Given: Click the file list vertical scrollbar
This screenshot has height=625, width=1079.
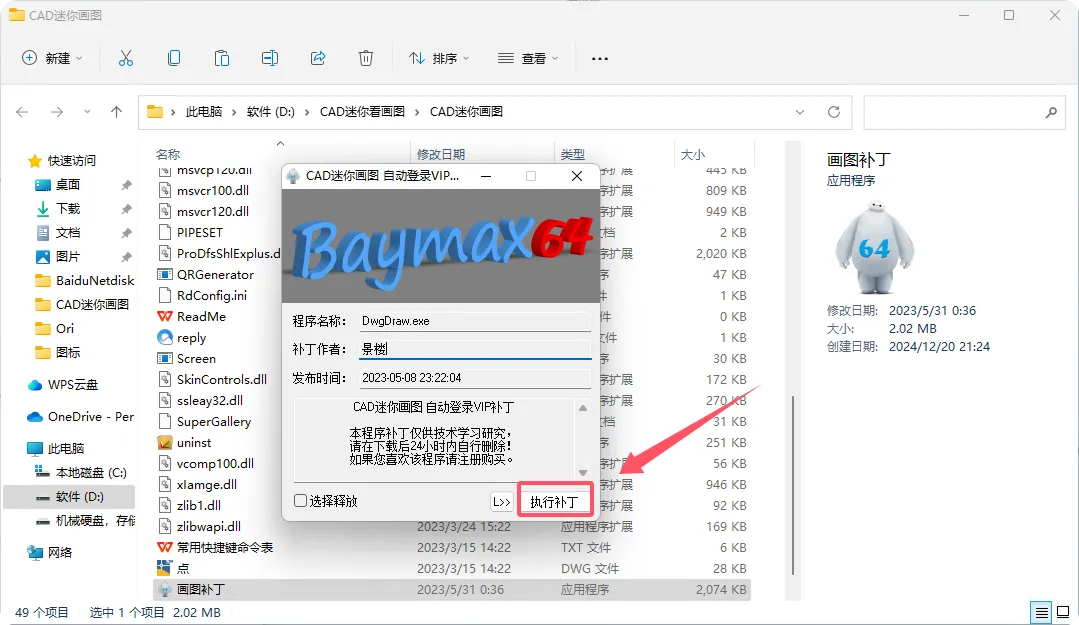Looking at the screenshot, I should click(793, 485).
